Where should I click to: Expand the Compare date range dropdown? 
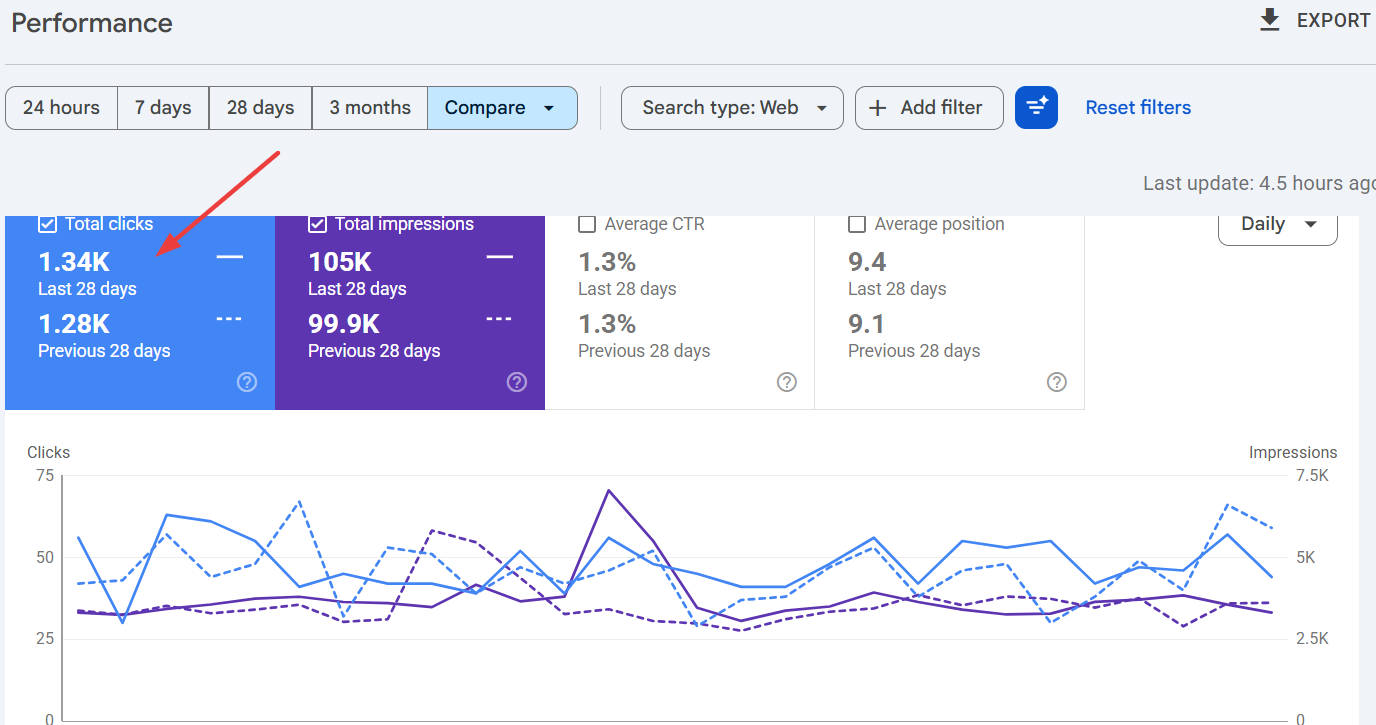502,108
